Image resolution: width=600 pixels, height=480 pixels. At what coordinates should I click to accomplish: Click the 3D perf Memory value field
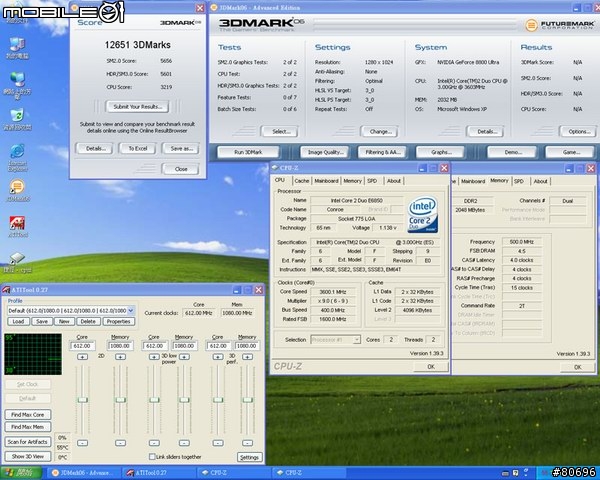click(247, 346)
